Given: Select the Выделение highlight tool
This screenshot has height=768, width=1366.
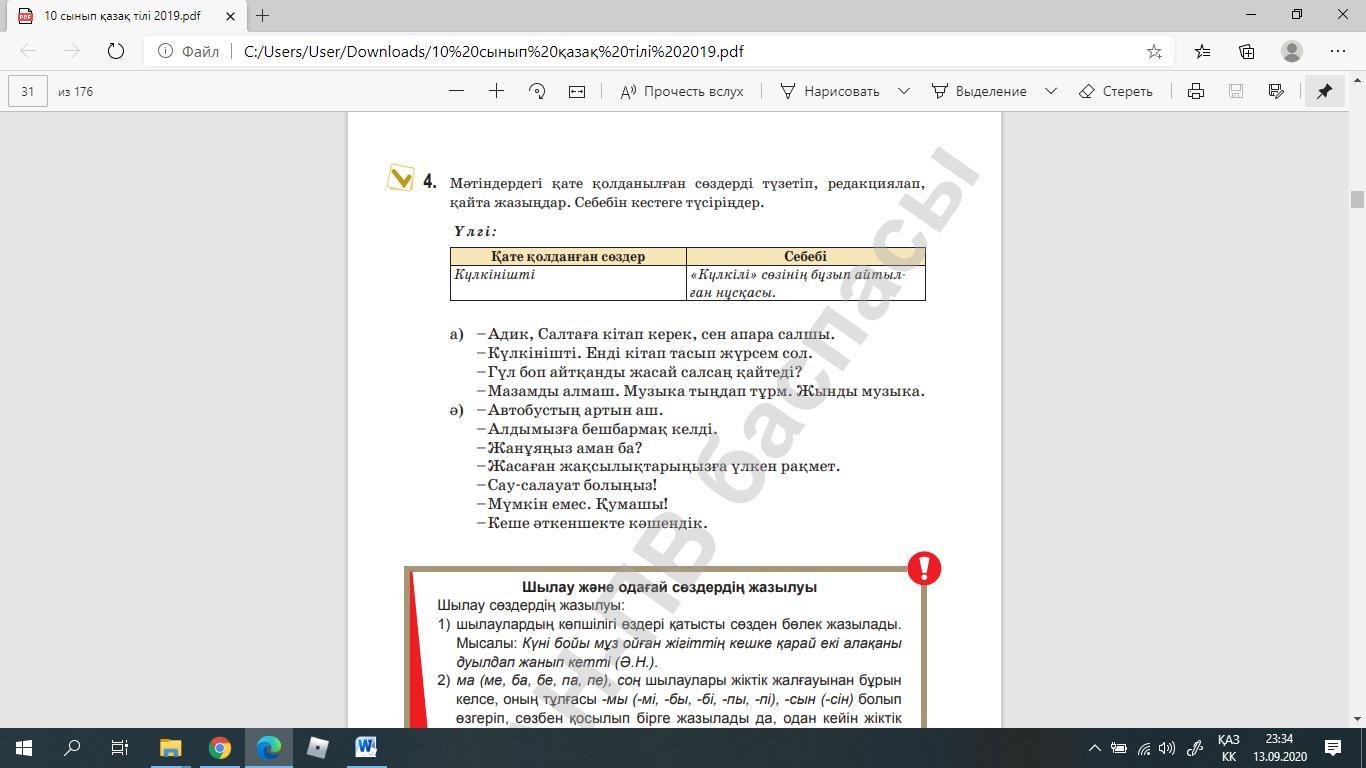Looking at the screenshot, I should pos(979,91).
